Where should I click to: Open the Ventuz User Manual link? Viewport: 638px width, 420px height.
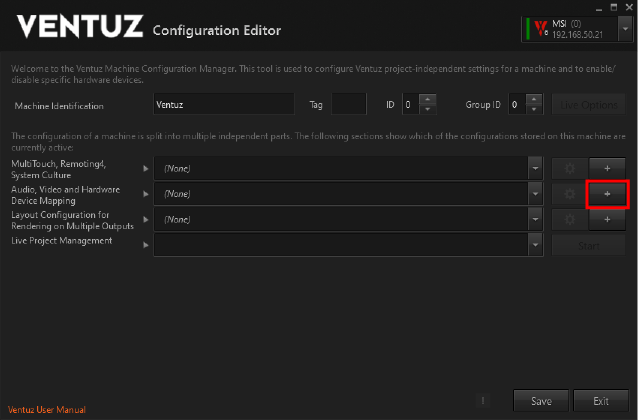(x=47, y=409)
